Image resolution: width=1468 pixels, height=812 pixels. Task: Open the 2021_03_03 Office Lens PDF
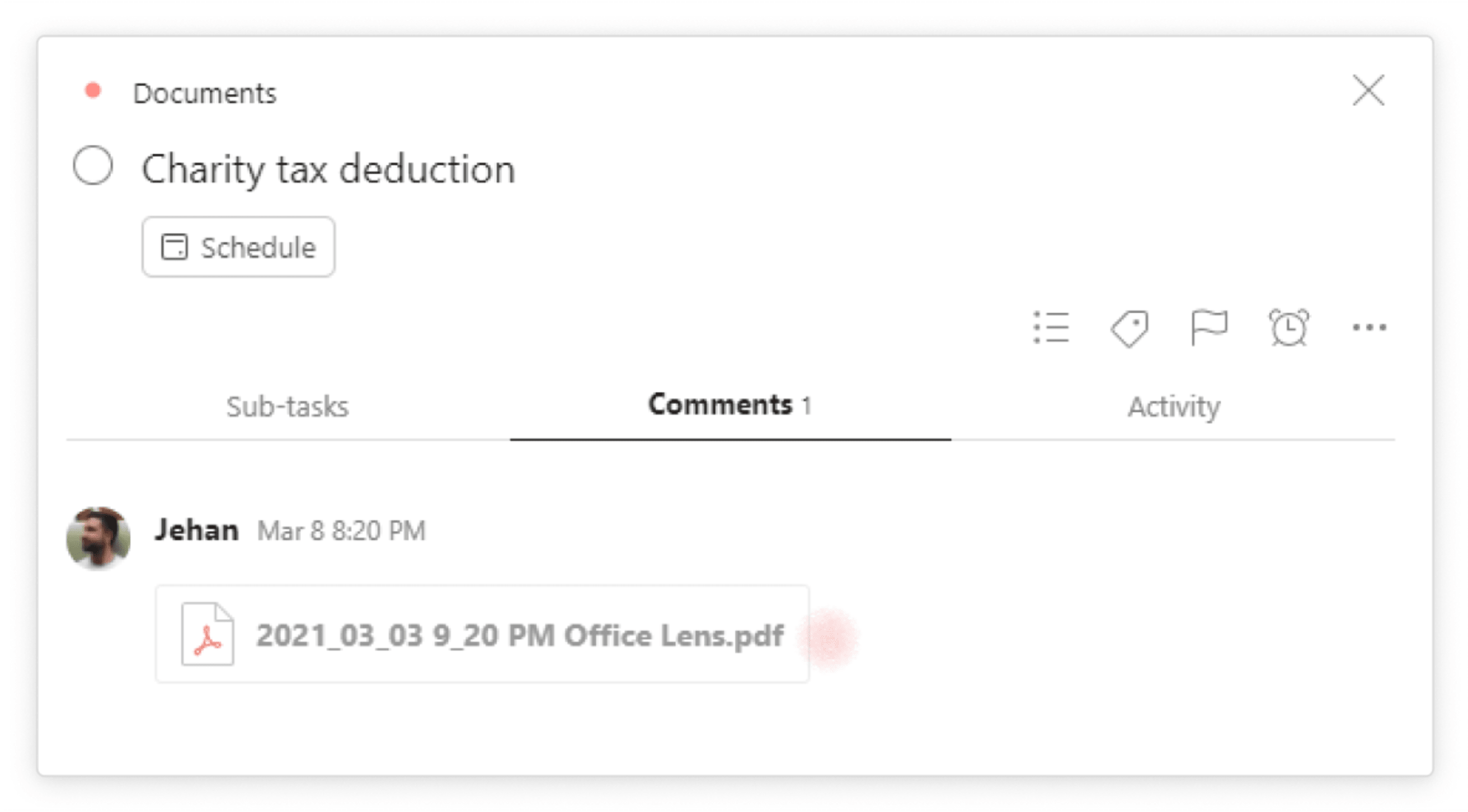pos(484,634)
